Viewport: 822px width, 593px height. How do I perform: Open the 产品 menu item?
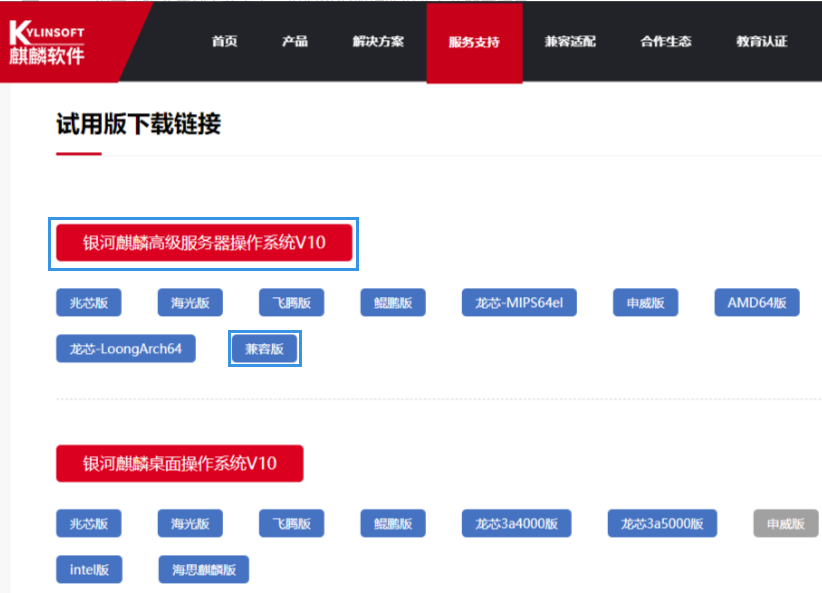[x=295, y=41]
